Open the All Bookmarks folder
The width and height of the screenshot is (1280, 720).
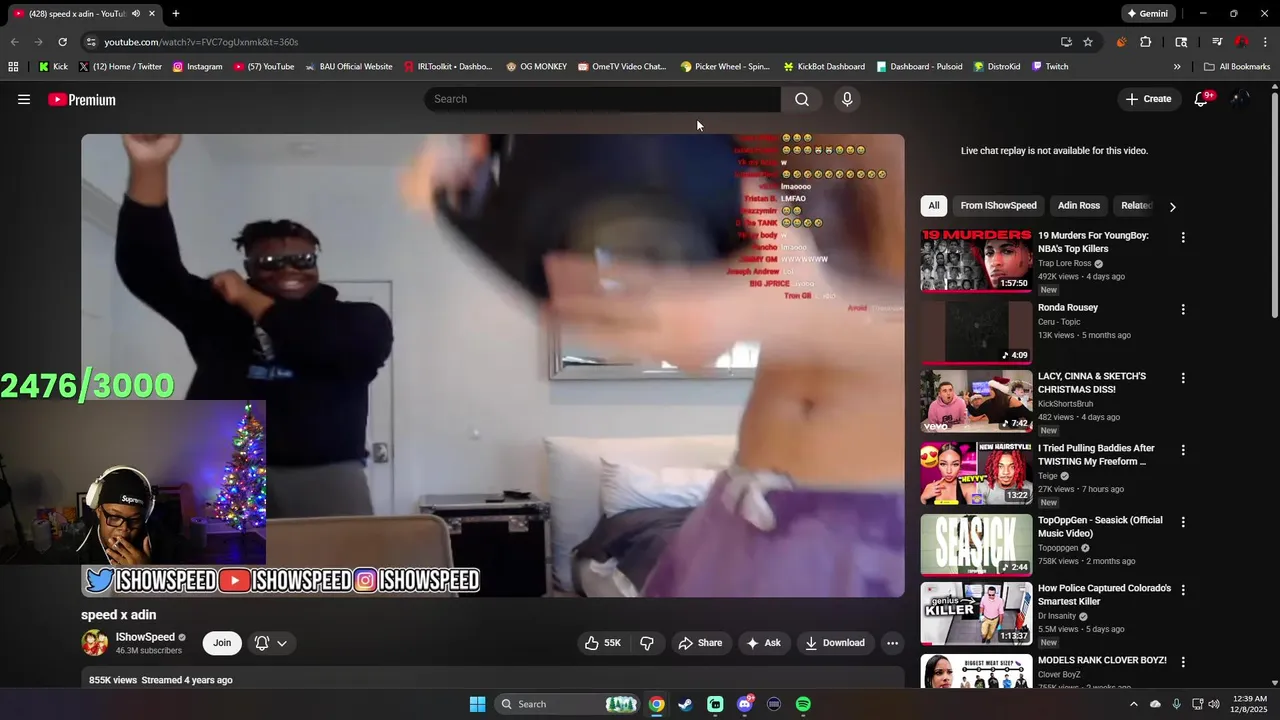(x=1237, y=67)
